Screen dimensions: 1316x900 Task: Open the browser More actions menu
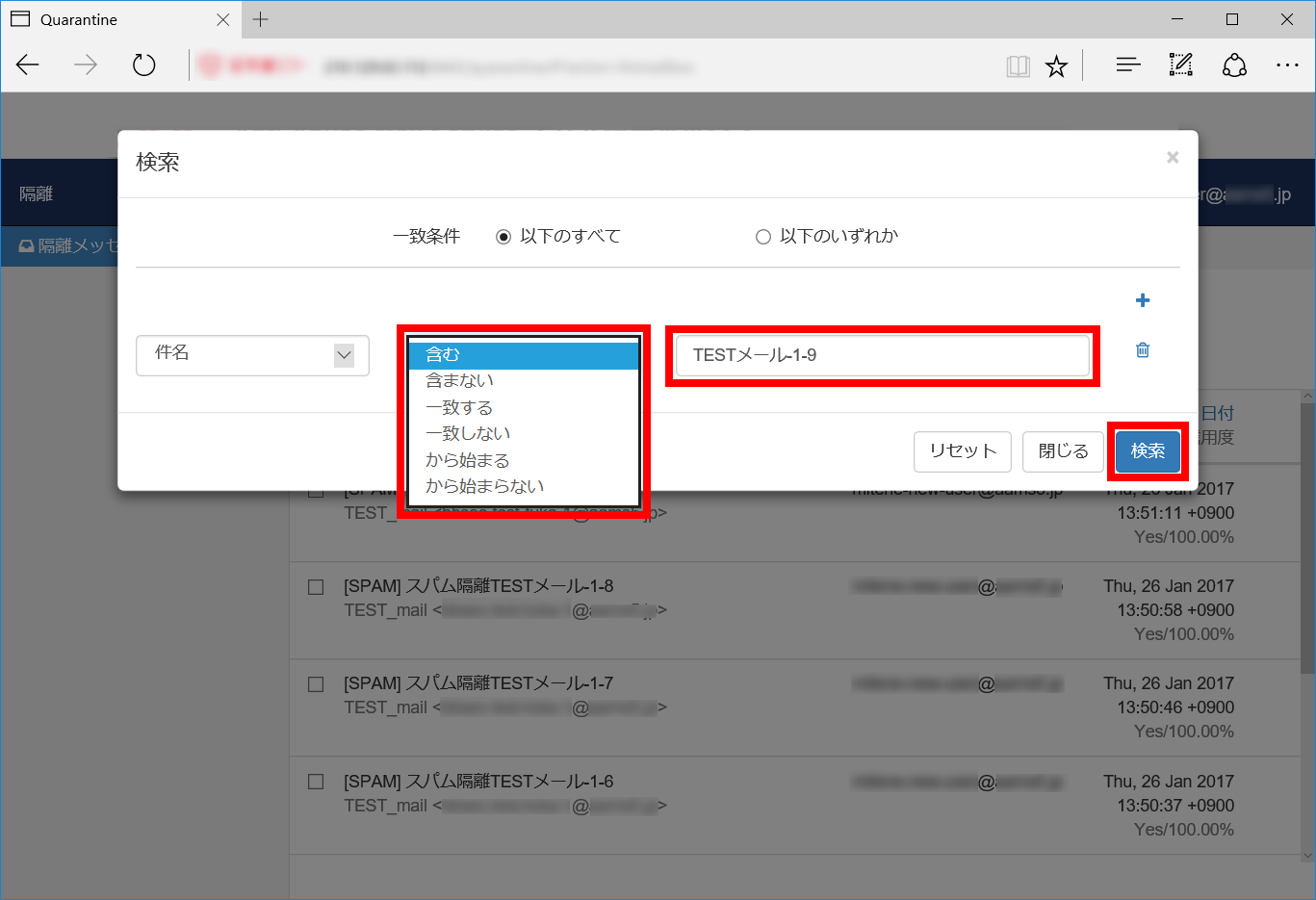pyautogui.click(x=1287, y=65)
